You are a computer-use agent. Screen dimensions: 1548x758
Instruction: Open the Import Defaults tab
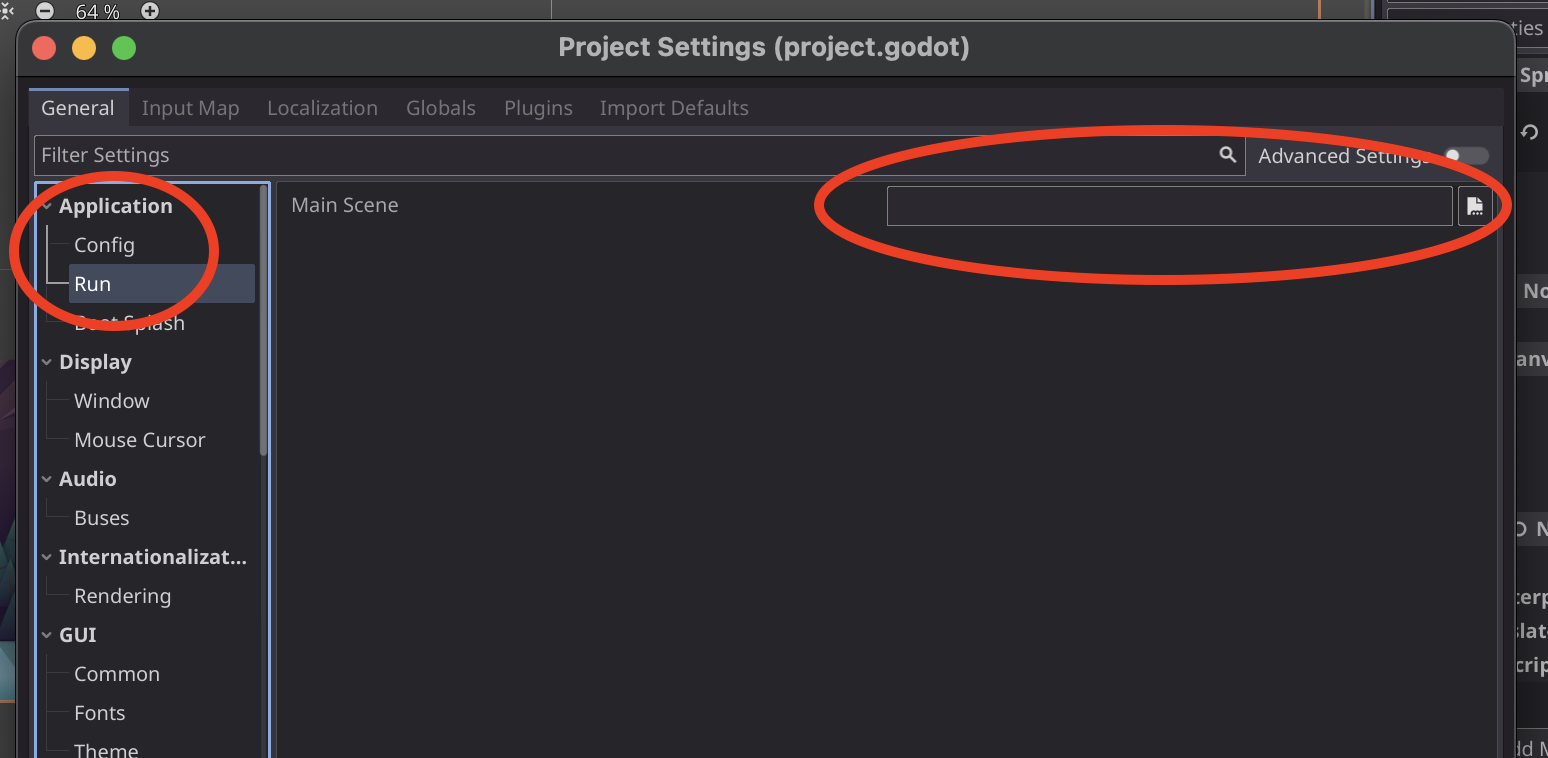tap(673, 107)
